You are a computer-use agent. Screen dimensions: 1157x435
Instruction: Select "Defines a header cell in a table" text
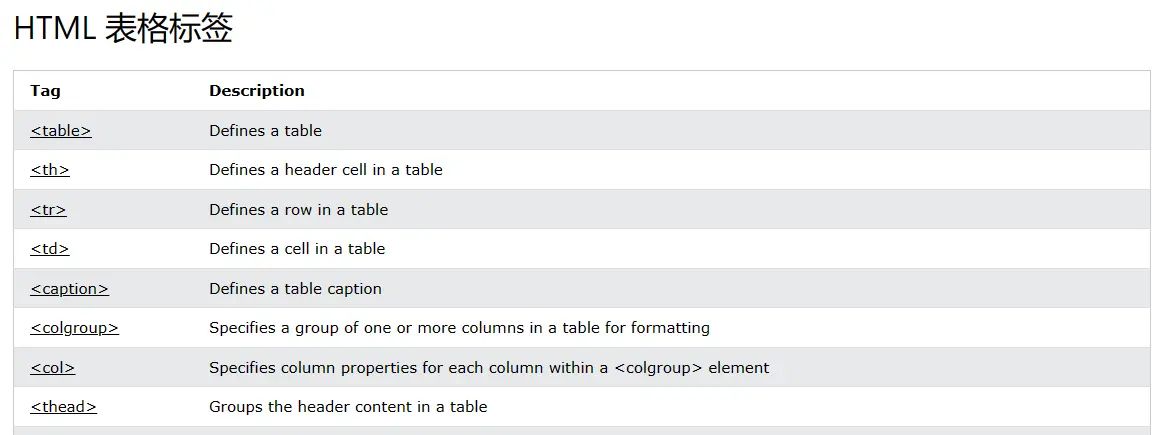pyautogui.click(x=325, y=170)
